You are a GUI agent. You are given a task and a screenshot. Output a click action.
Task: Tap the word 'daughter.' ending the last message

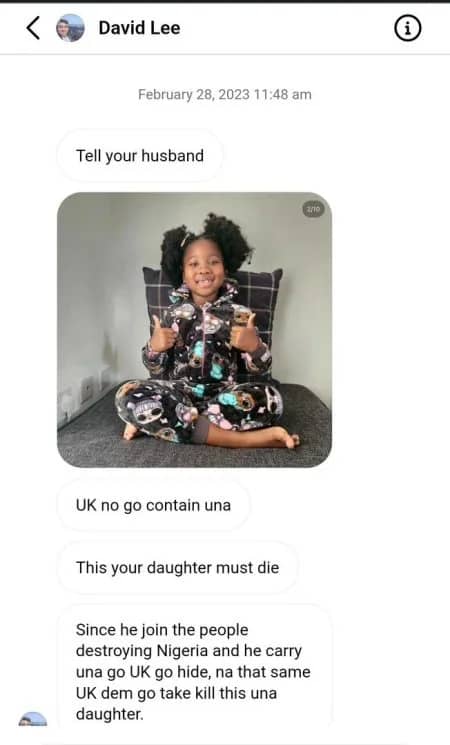(110, 714)
